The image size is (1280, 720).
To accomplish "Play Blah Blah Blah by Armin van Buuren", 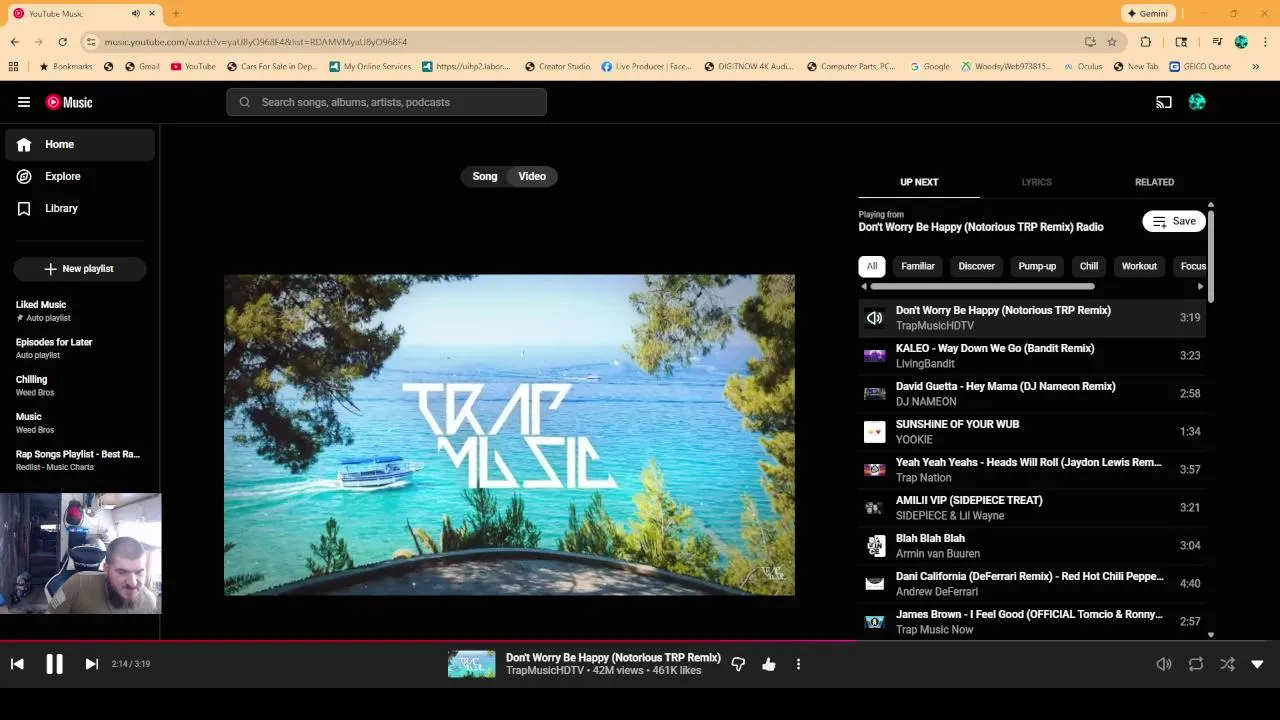I will 1032,545.
